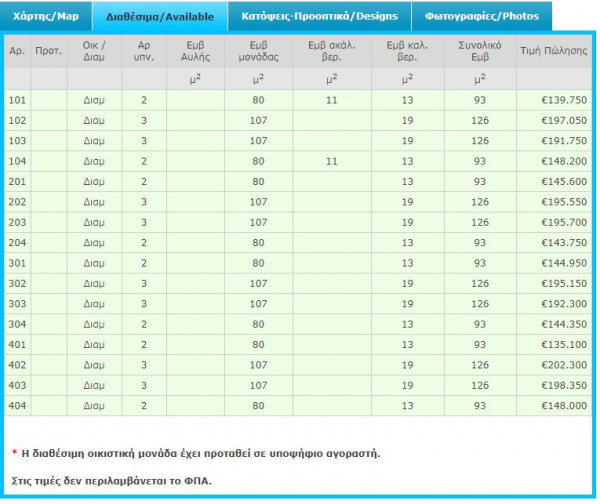Select apartment number 303 row

[x=298, y=304]
